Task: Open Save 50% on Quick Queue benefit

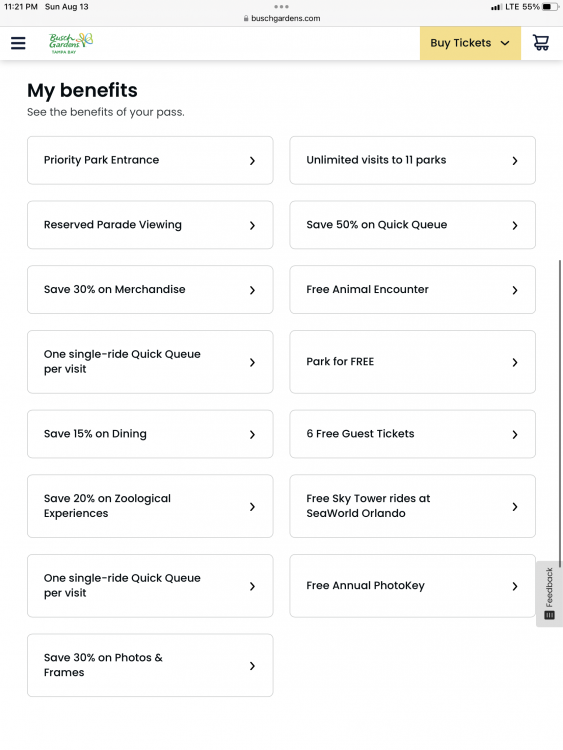Action: click(x=412, y=225)
